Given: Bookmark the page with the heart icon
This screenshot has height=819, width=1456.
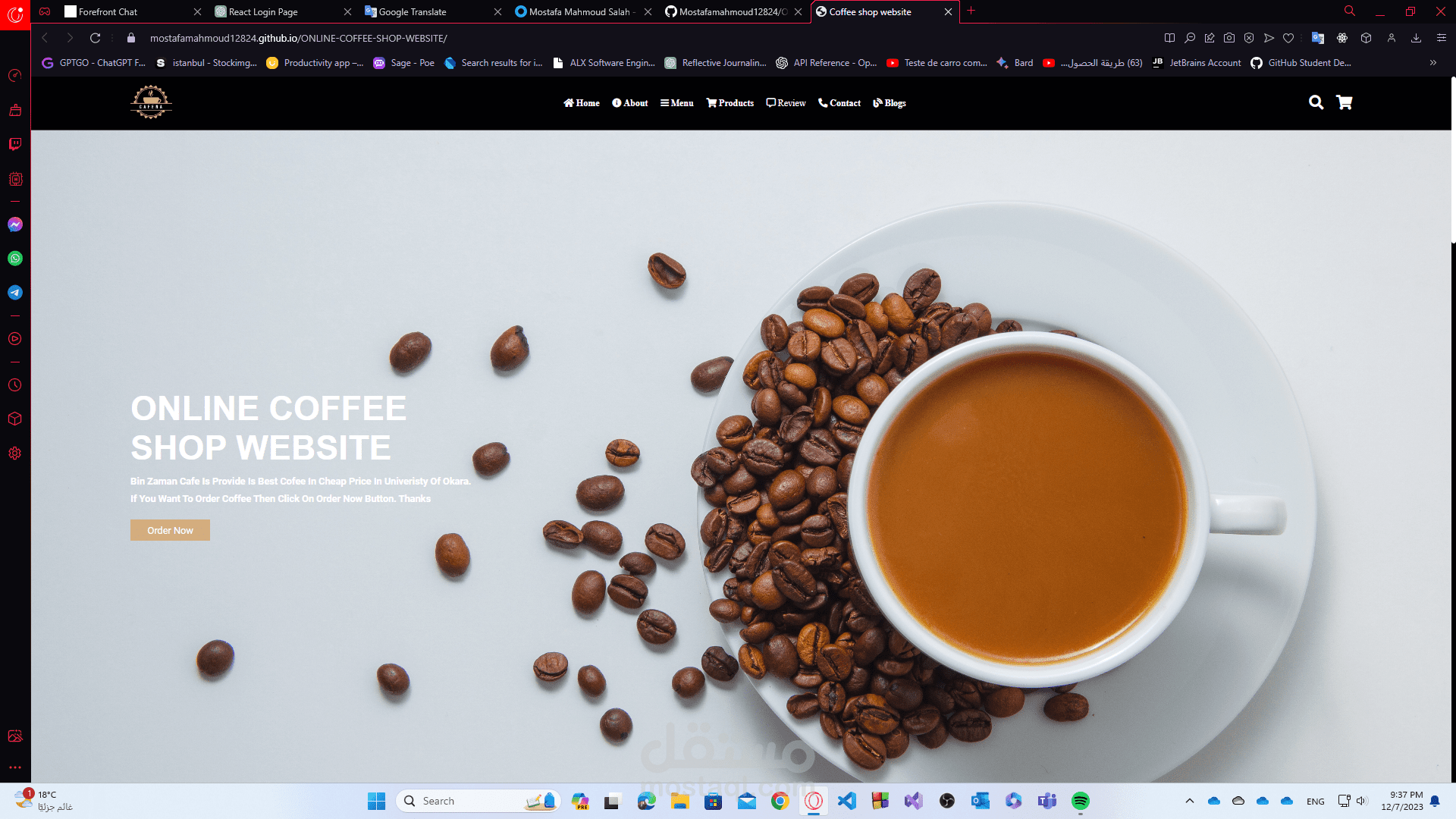Looking at the screenshot, I should coord(1288,37).
